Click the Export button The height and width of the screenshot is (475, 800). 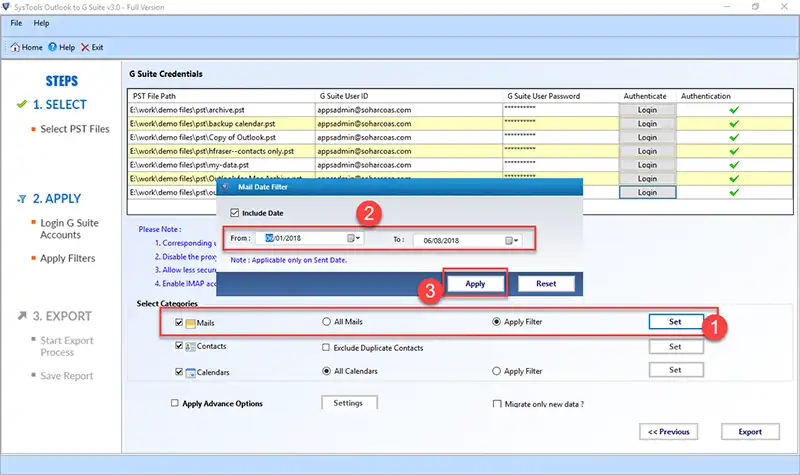tap(750, 432)
